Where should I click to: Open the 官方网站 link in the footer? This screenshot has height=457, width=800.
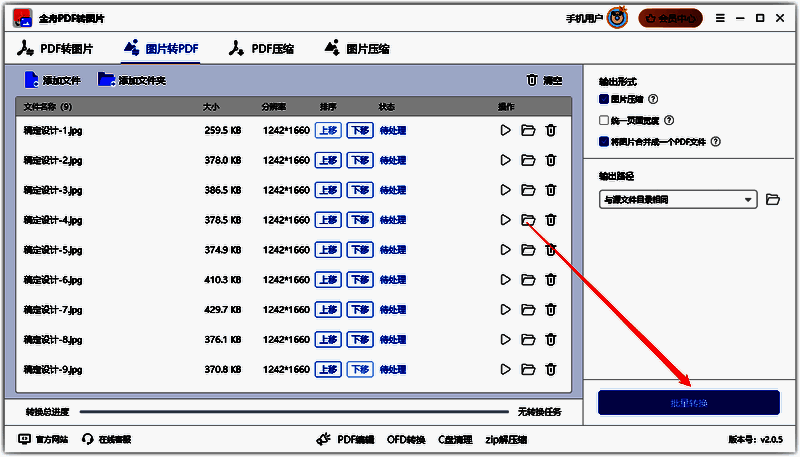coord(43,439)
